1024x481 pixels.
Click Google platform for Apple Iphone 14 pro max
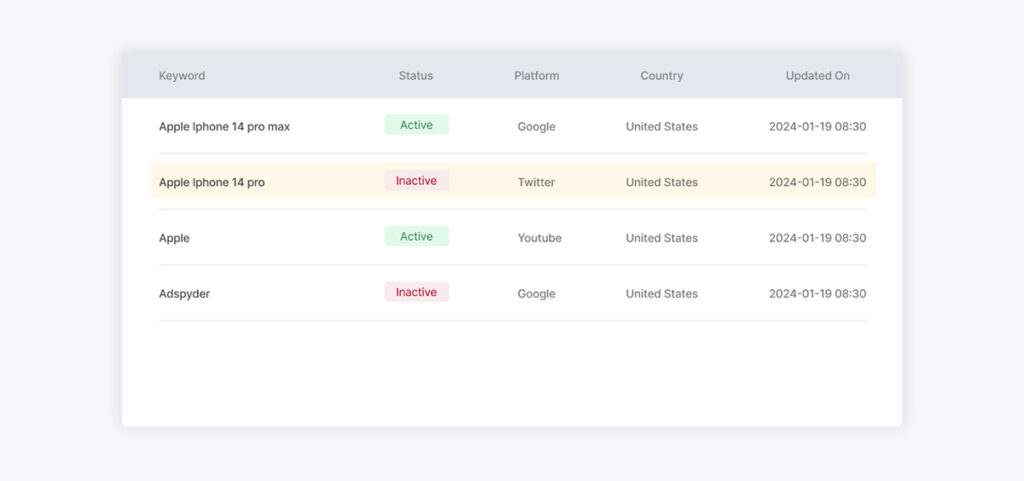point(536,127)
